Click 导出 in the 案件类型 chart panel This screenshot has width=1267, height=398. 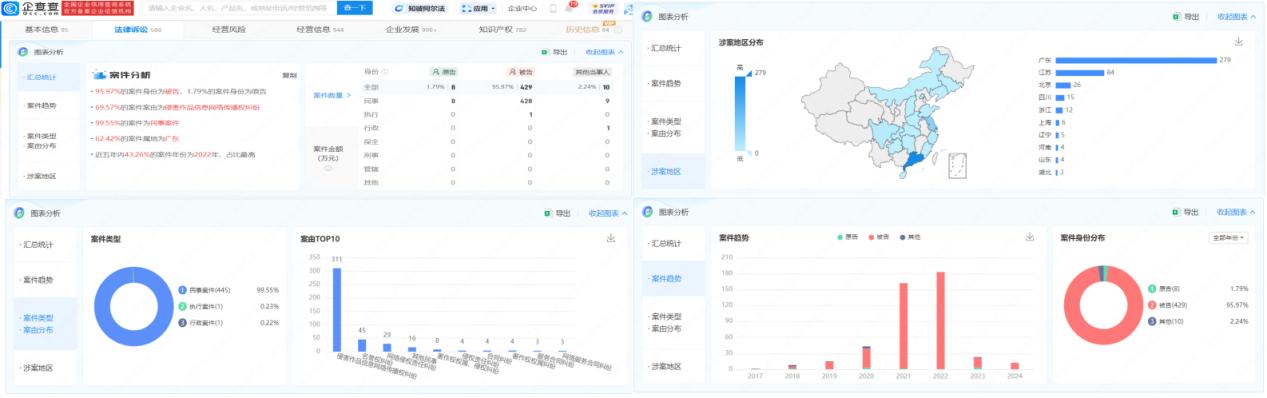tap(556, 213)
